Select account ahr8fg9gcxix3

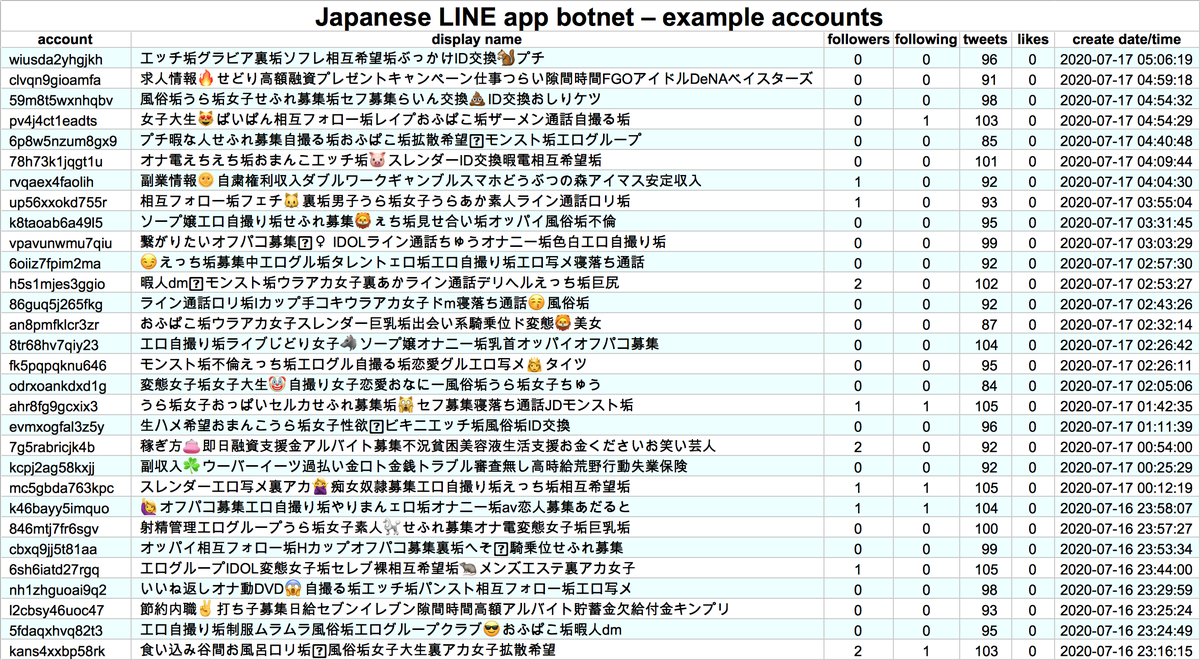pyautogui.click(x=54, y=406)
